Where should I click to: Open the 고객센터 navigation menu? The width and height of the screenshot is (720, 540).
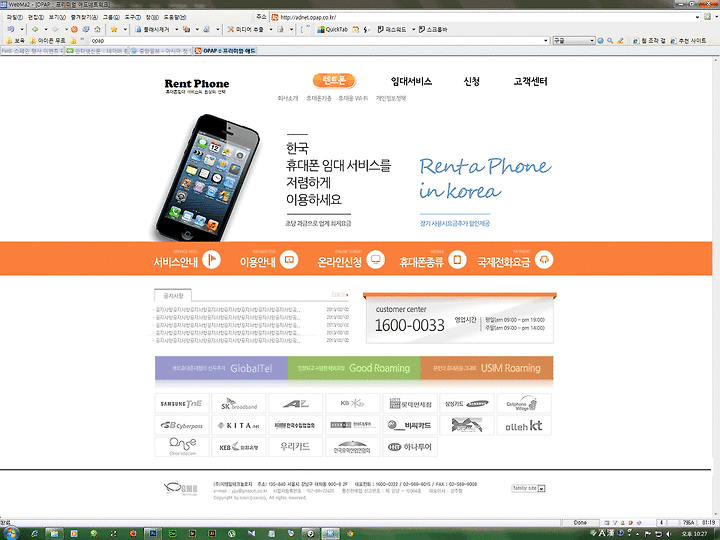[530, 81]
